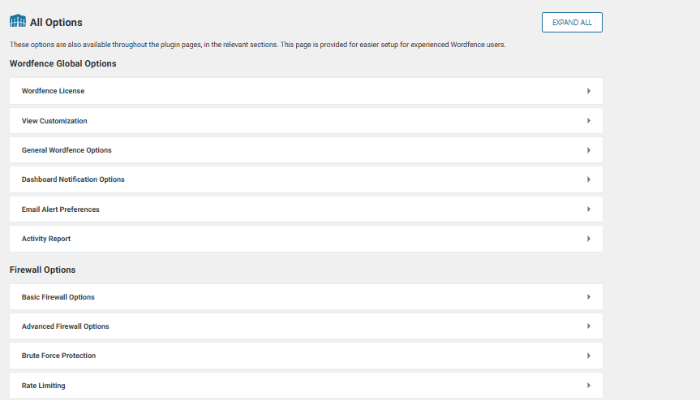700x400 pixels.
Task: Open the Email Alert Preferences title
Action: click(x=61, y=209)
